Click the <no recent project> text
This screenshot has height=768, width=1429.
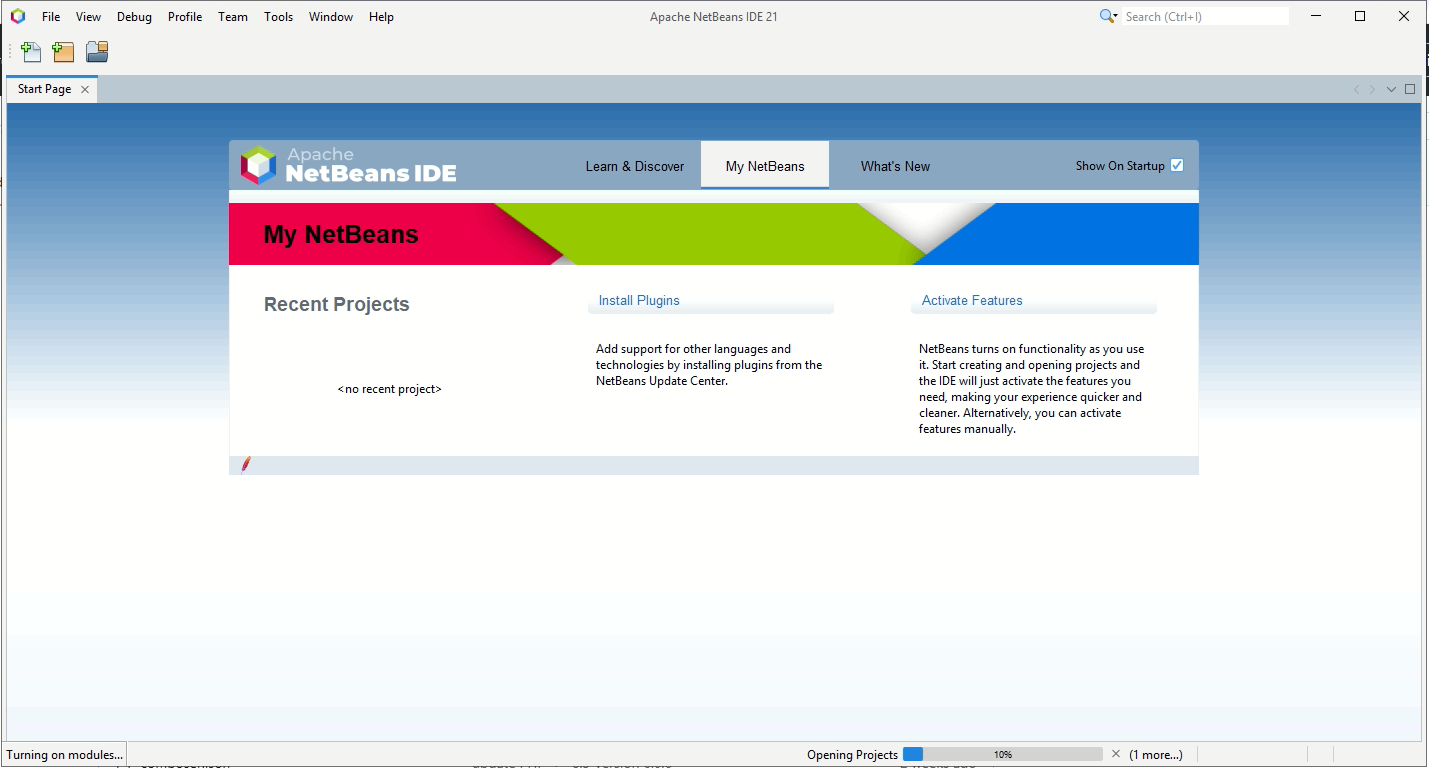coord(390,389)
